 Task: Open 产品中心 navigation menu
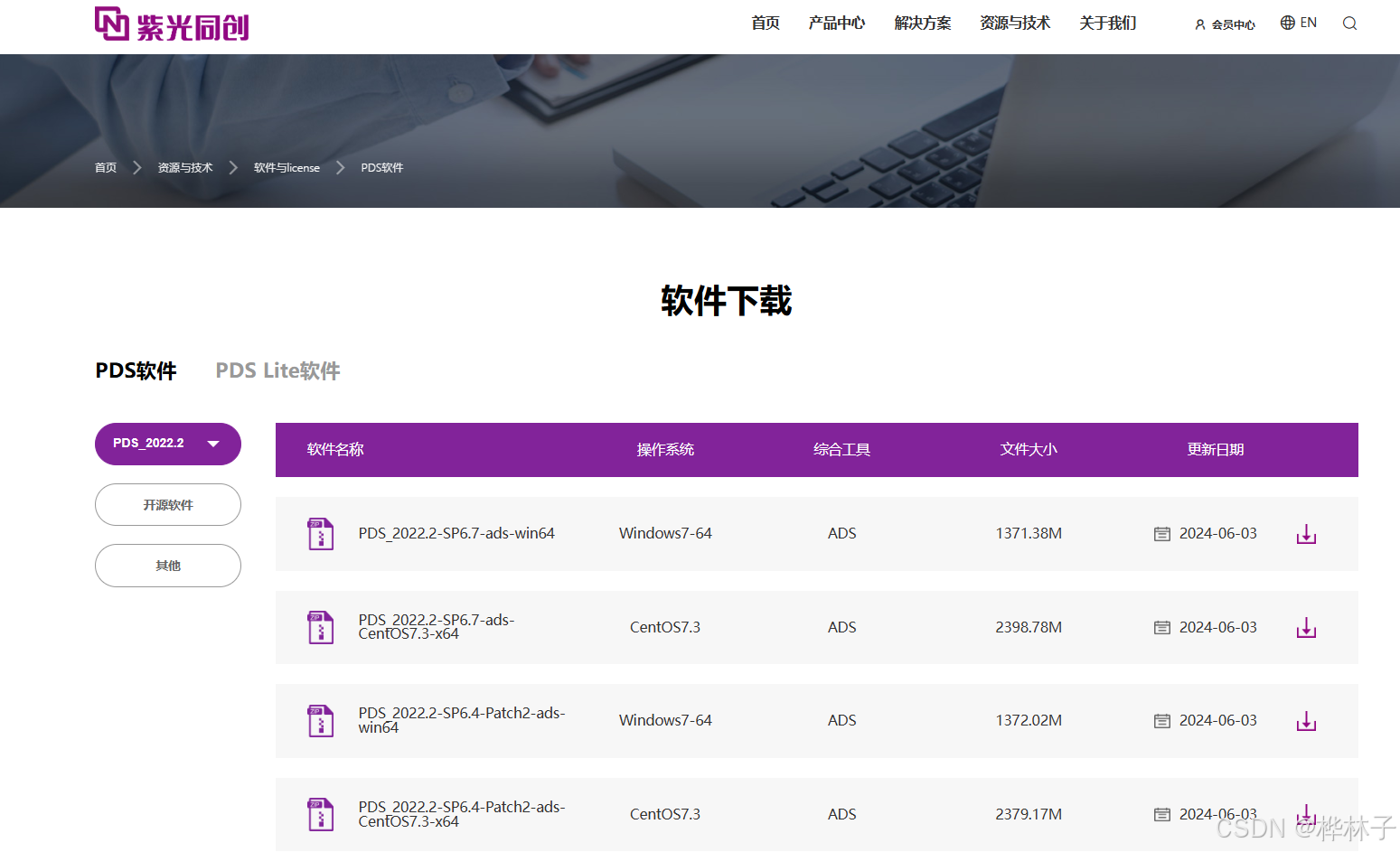pos(837,23)
